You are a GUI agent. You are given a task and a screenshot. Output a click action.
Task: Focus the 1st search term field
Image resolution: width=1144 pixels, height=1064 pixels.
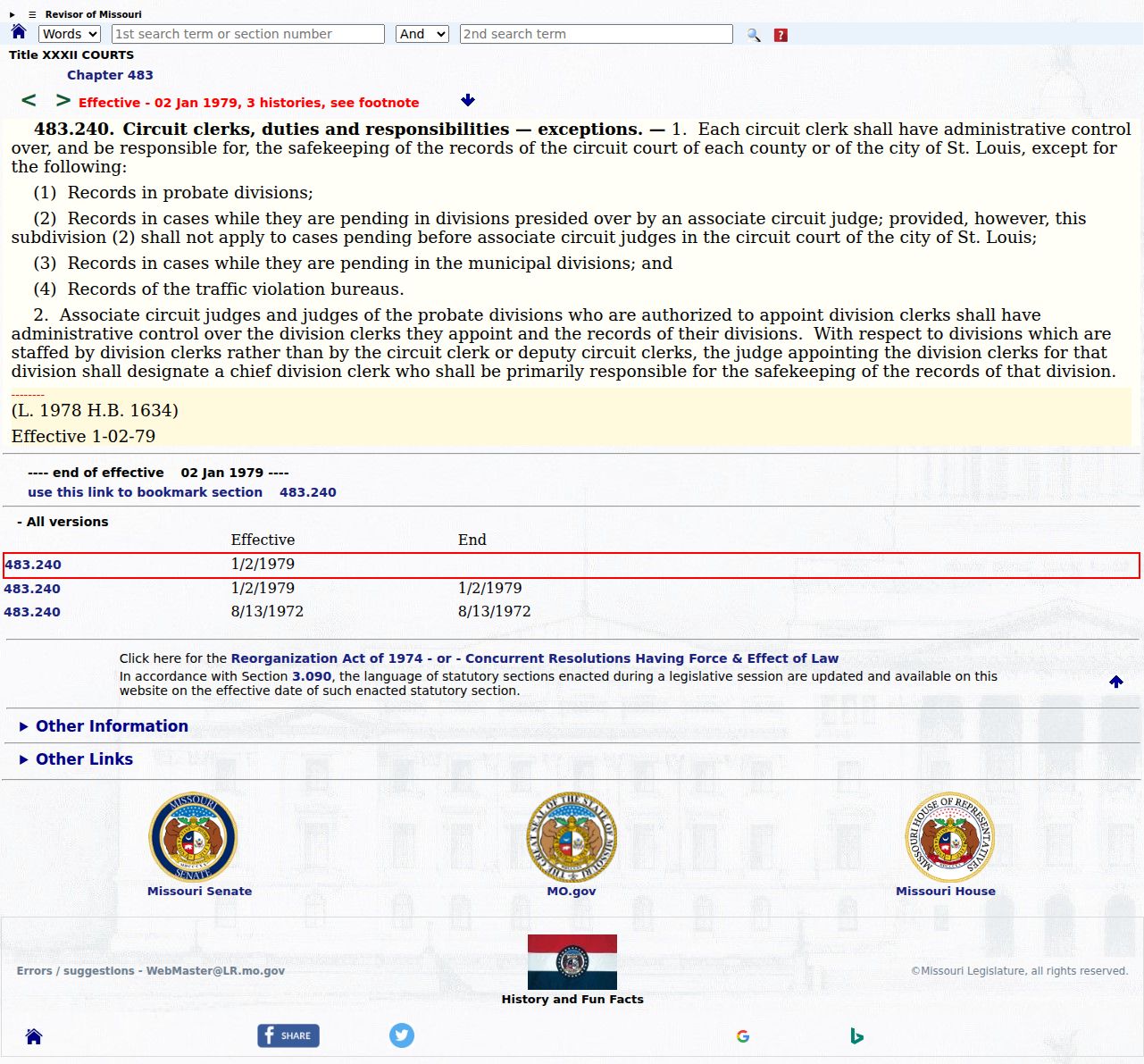tap(248, 34)
